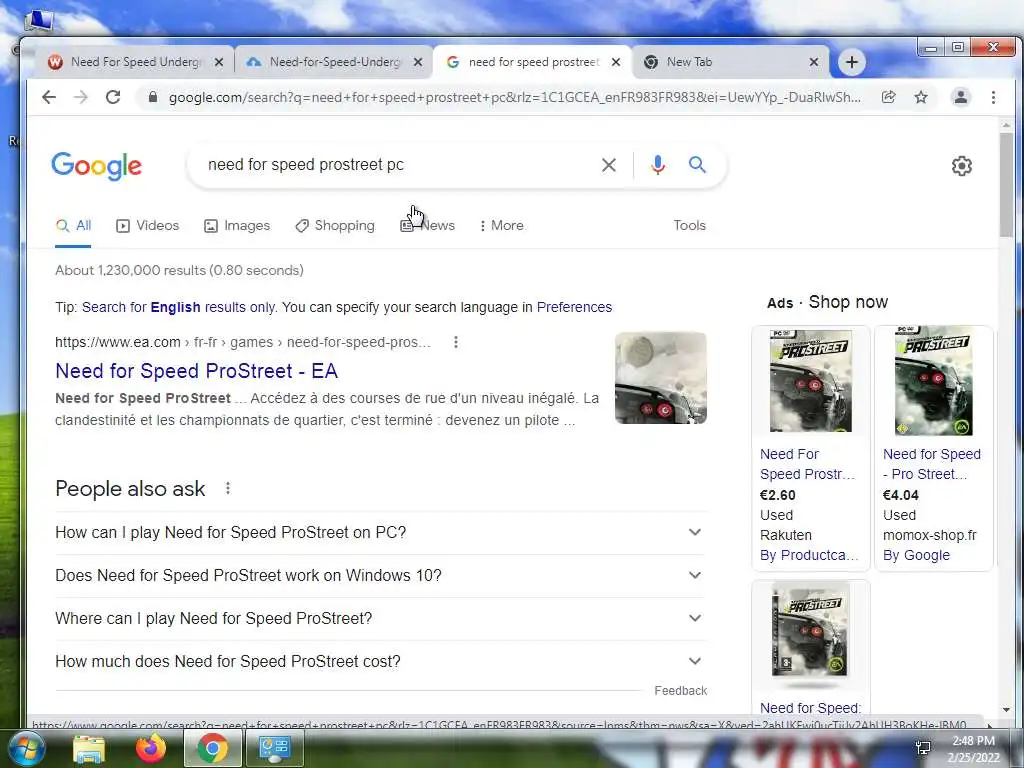
Task: Switch to Shopping results
Action: click(335, 225)
